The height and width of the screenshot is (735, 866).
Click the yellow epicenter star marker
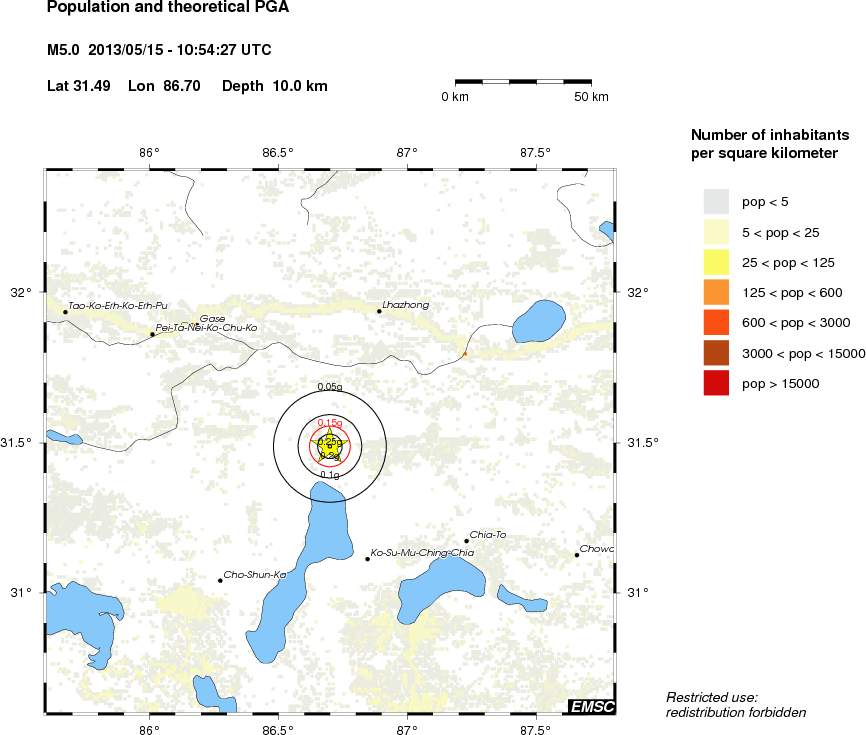[x=329, y=446]
